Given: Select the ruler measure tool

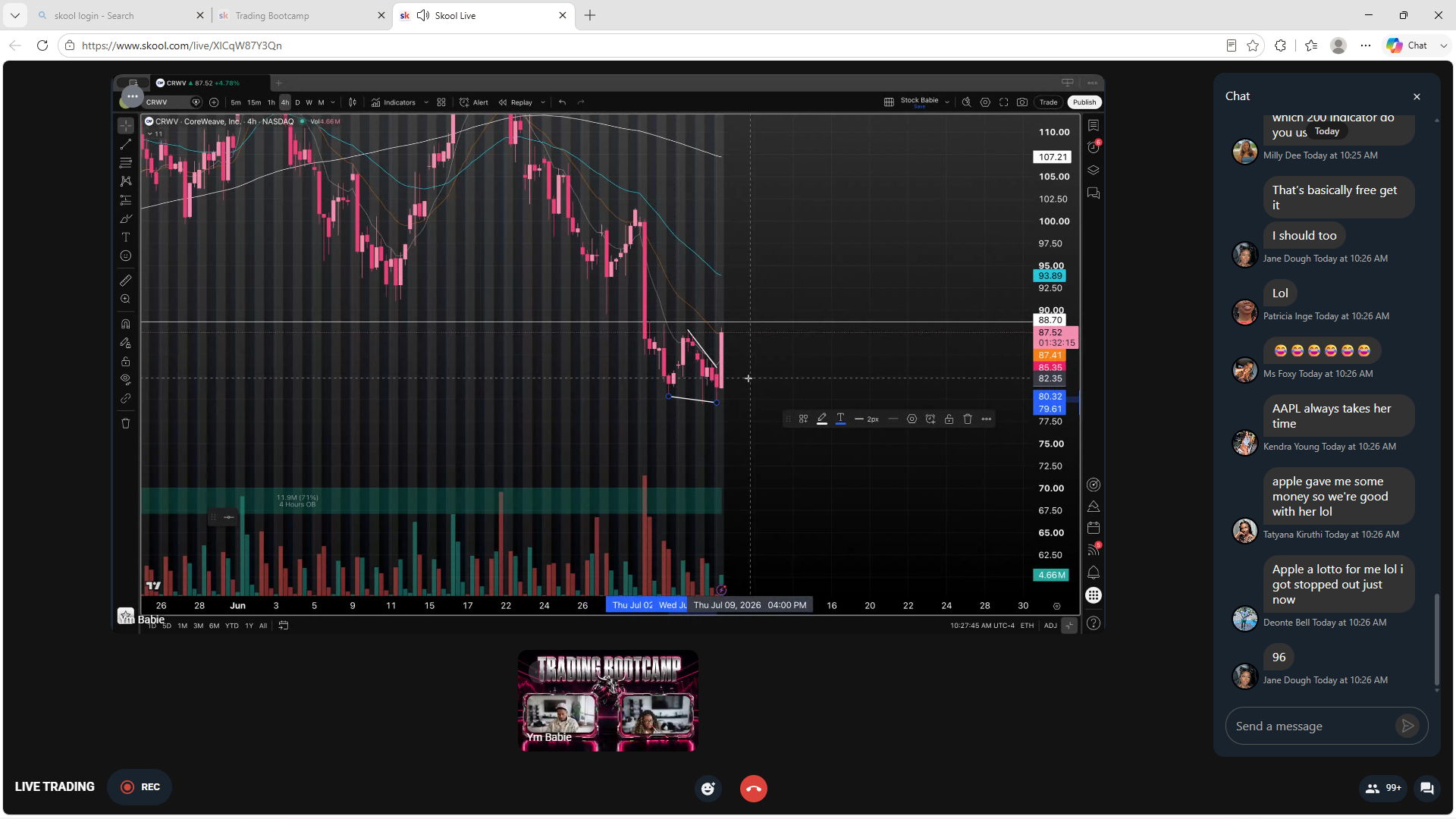Looking at the screenshot, I should coord(126,281).
